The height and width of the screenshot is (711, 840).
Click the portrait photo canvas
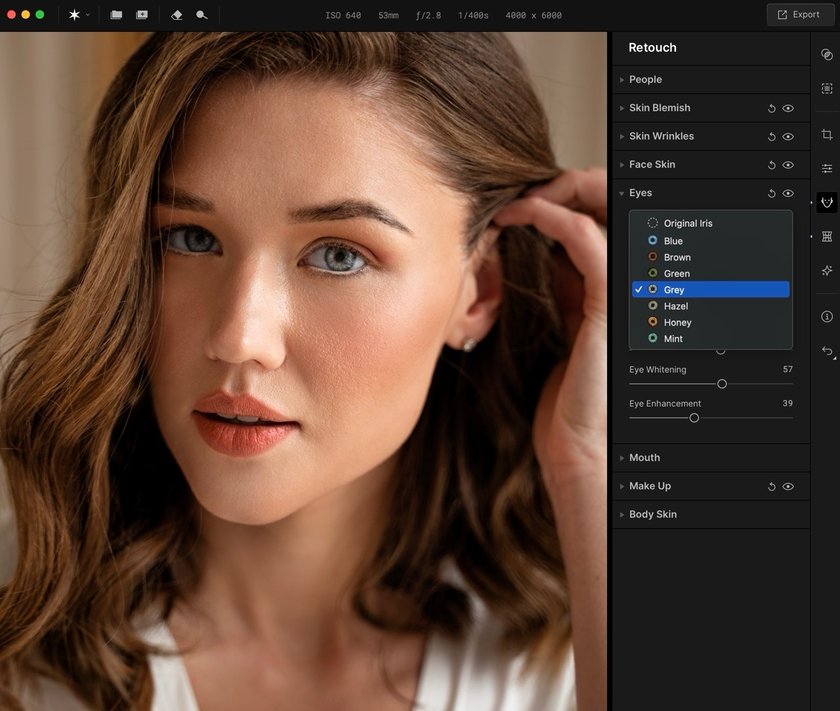click(x=303, y=371)
